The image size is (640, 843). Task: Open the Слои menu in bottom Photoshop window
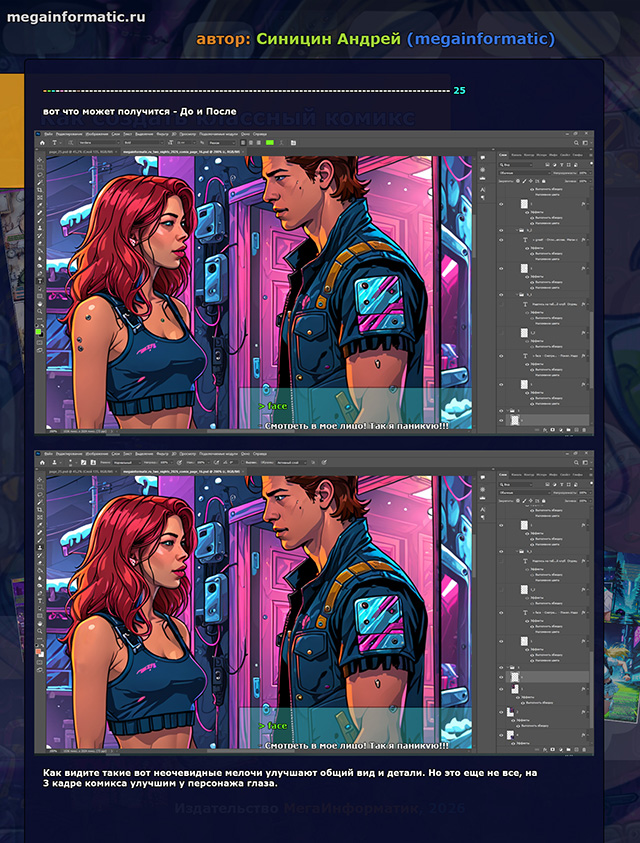[116, 454]
